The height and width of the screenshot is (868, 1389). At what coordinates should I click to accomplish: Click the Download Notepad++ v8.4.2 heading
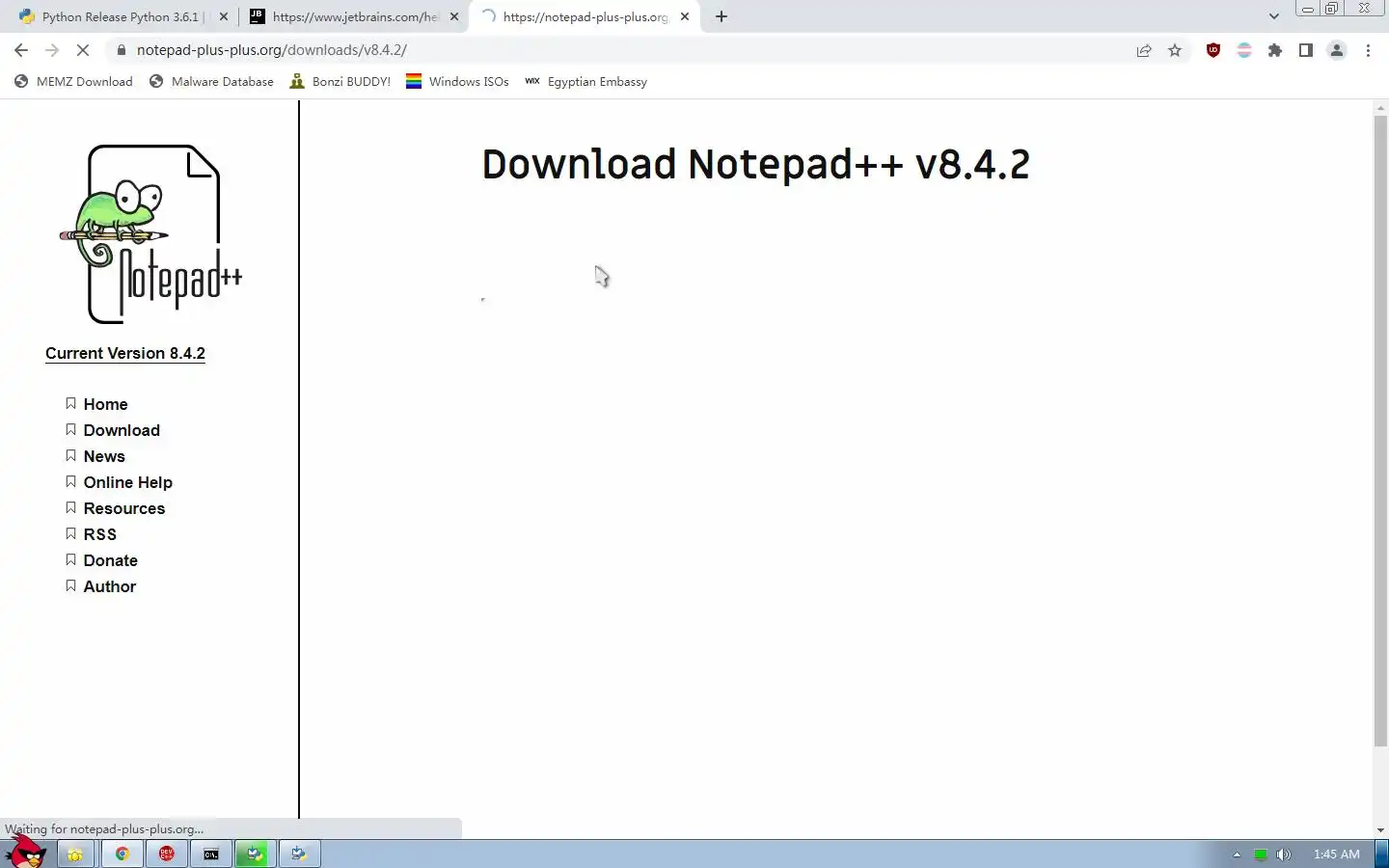point(756,165)
